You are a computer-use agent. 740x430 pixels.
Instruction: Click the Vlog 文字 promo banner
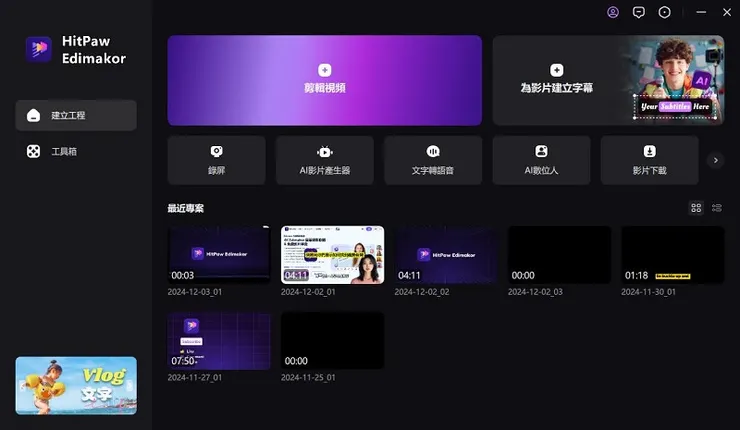[76, 386]
